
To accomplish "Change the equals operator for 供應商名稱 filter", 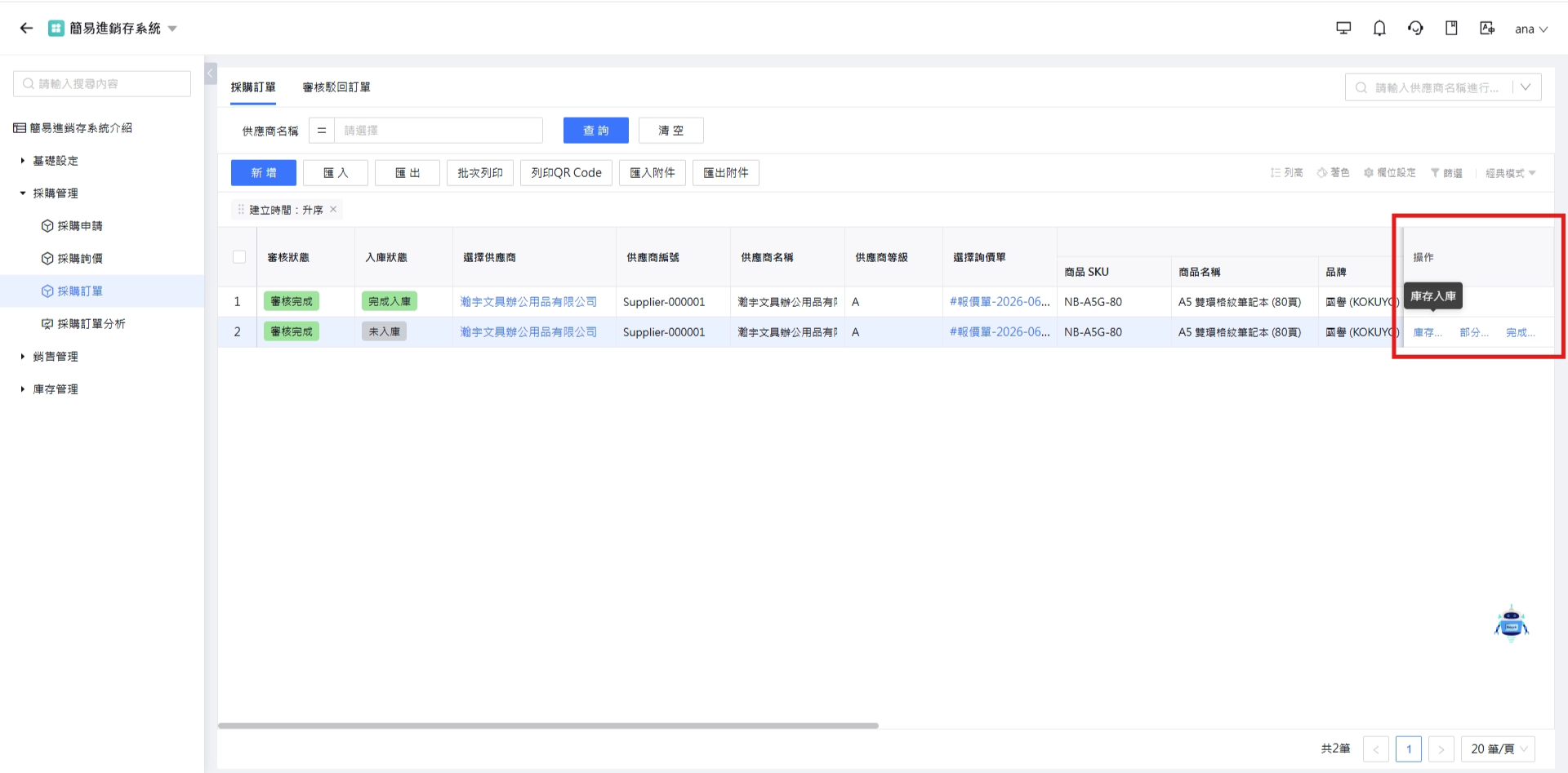I will point(322,131).
